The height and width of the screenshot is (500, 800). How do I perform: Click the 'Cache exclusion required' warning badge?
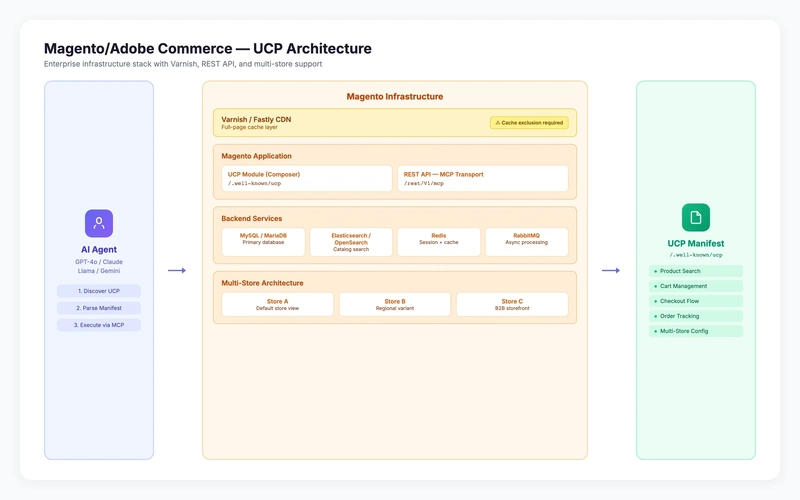coord(529,123)
